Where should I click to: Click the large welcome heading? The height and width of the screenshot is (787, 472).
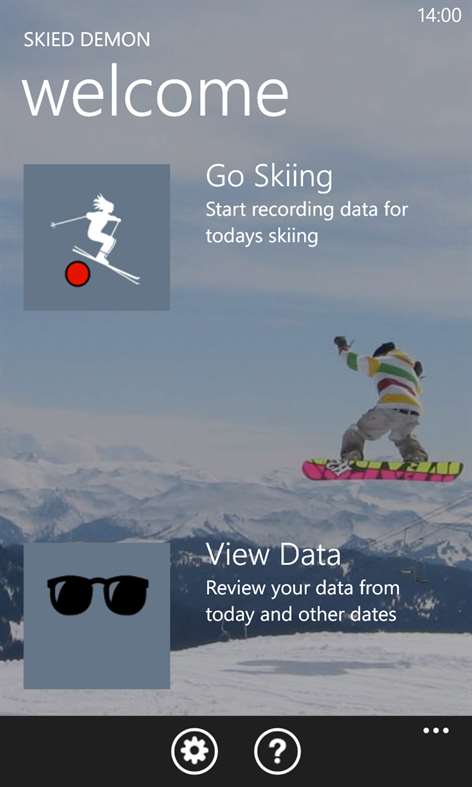[x=155, y=93]
